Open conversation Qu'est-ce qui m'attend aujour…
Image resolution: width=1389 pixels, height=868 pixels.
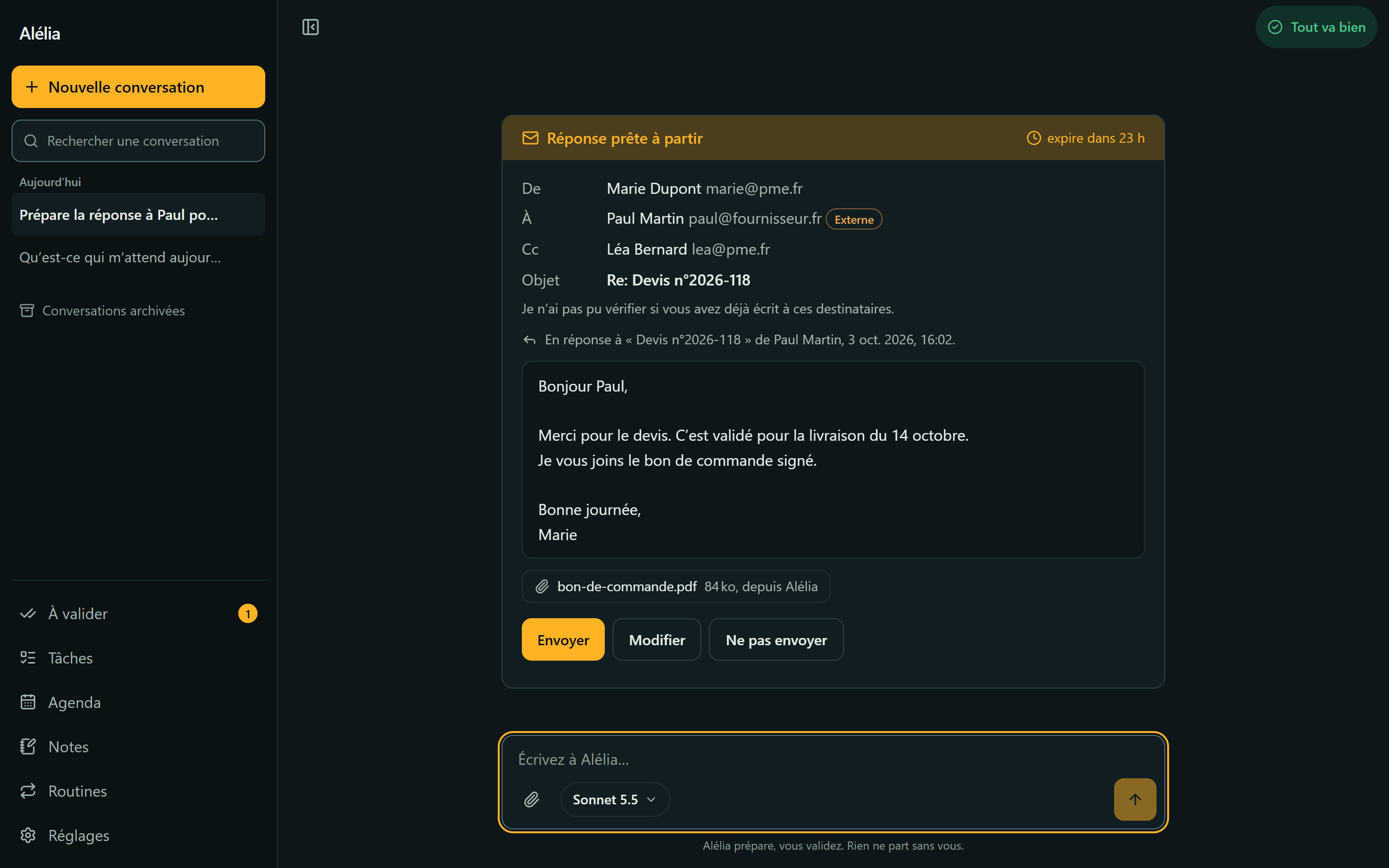tap(138, 257)
